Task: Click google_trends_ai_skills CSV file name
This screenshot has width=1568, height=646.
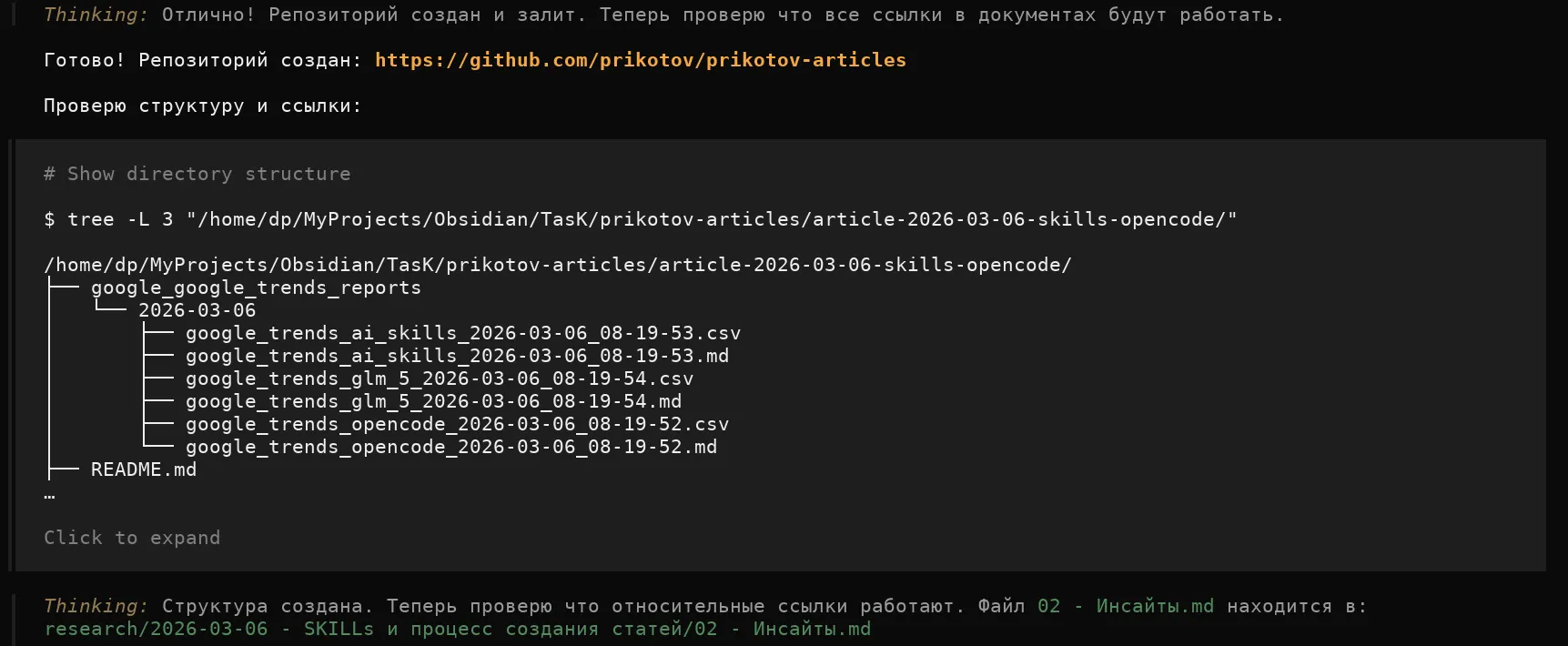Action: (x=462, y=333)
